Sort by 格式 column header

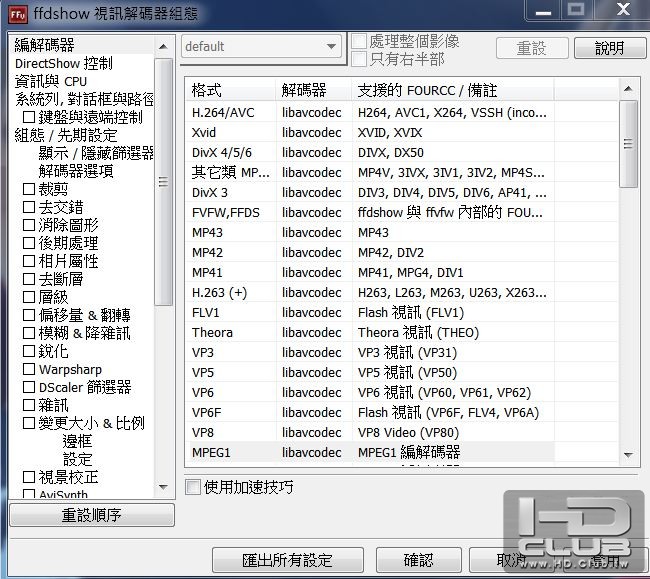pos(230,90)
